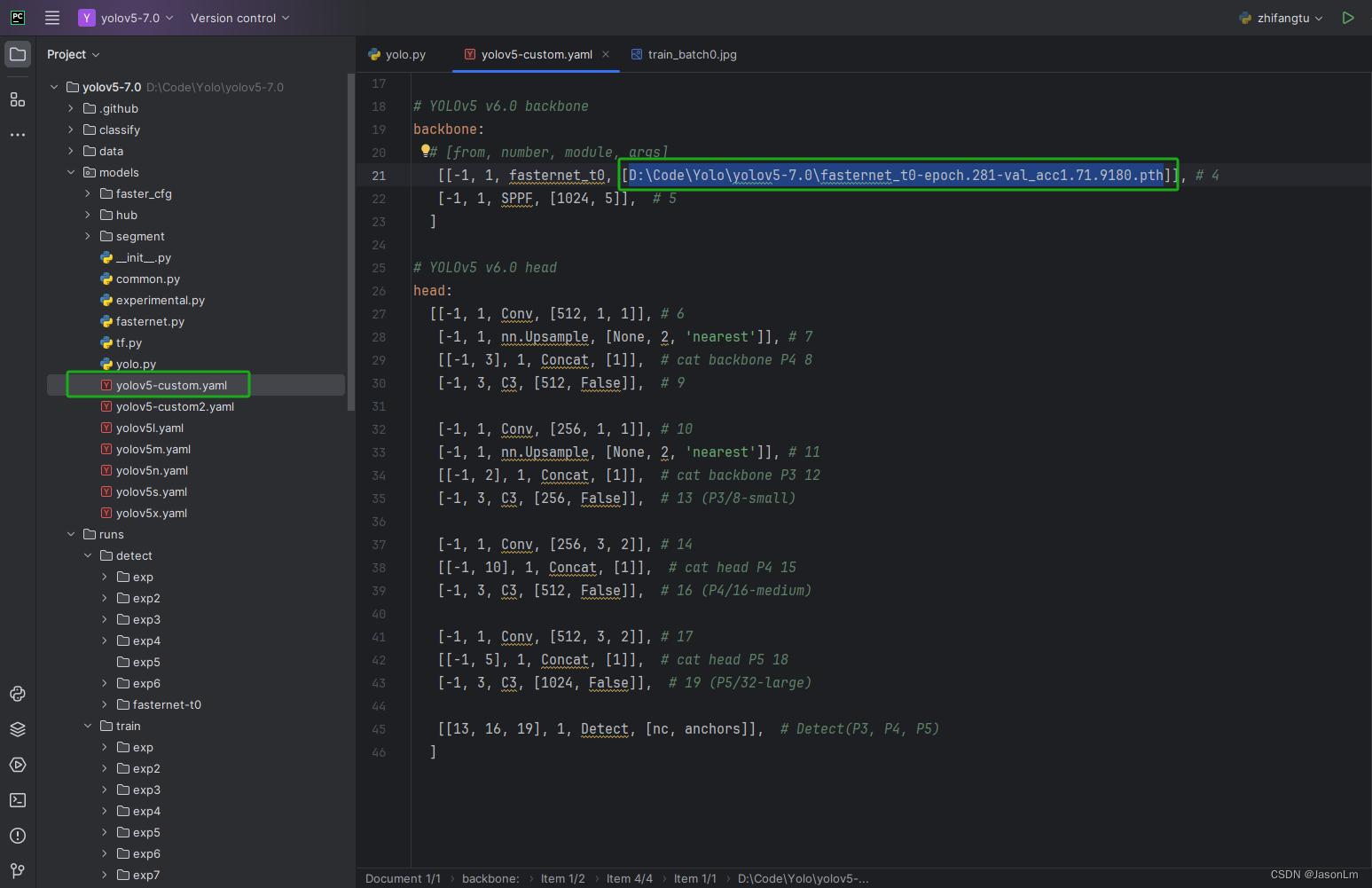Open the yolov5-7.0 project dropdown

point(126,18)
